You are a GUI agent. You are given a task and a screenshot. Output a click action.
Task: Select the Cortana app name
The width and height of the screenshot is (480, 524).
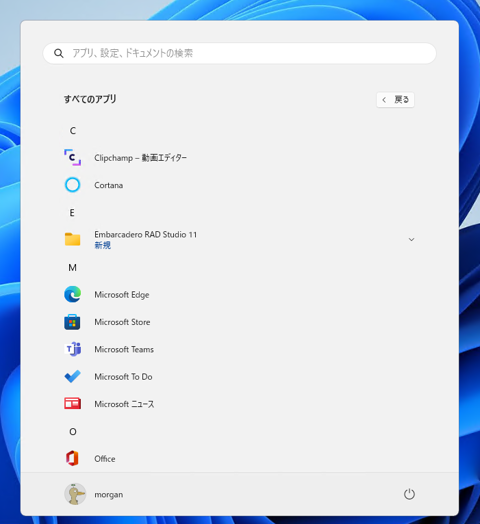pyautogui.click(x=109, y=185)
